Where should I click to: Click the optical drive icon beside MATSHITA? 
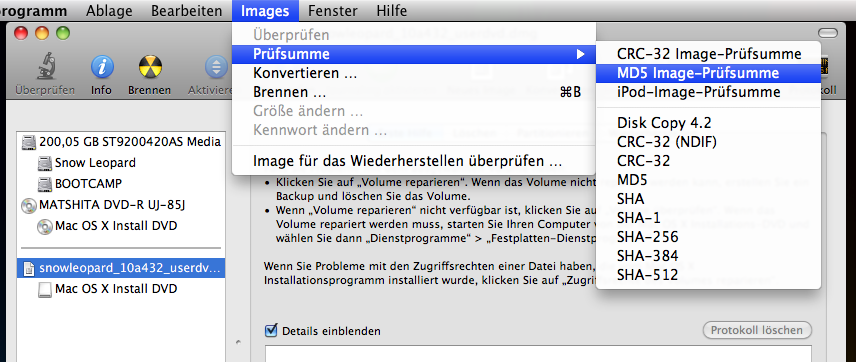click(28, 205)
